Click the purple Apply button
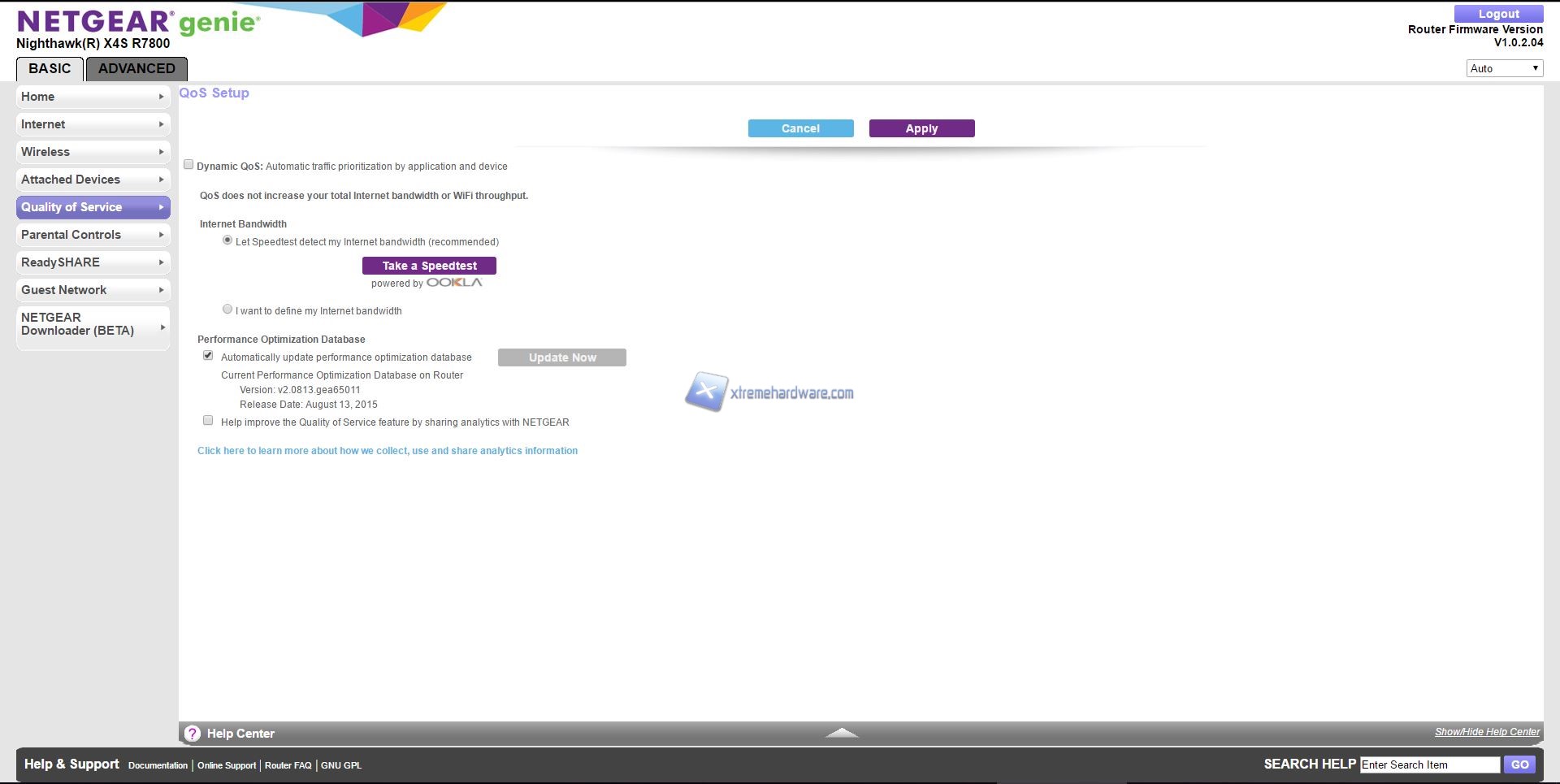Image resolution: width=1560 pixels, height=784 pixels. [x=921, y=128]
